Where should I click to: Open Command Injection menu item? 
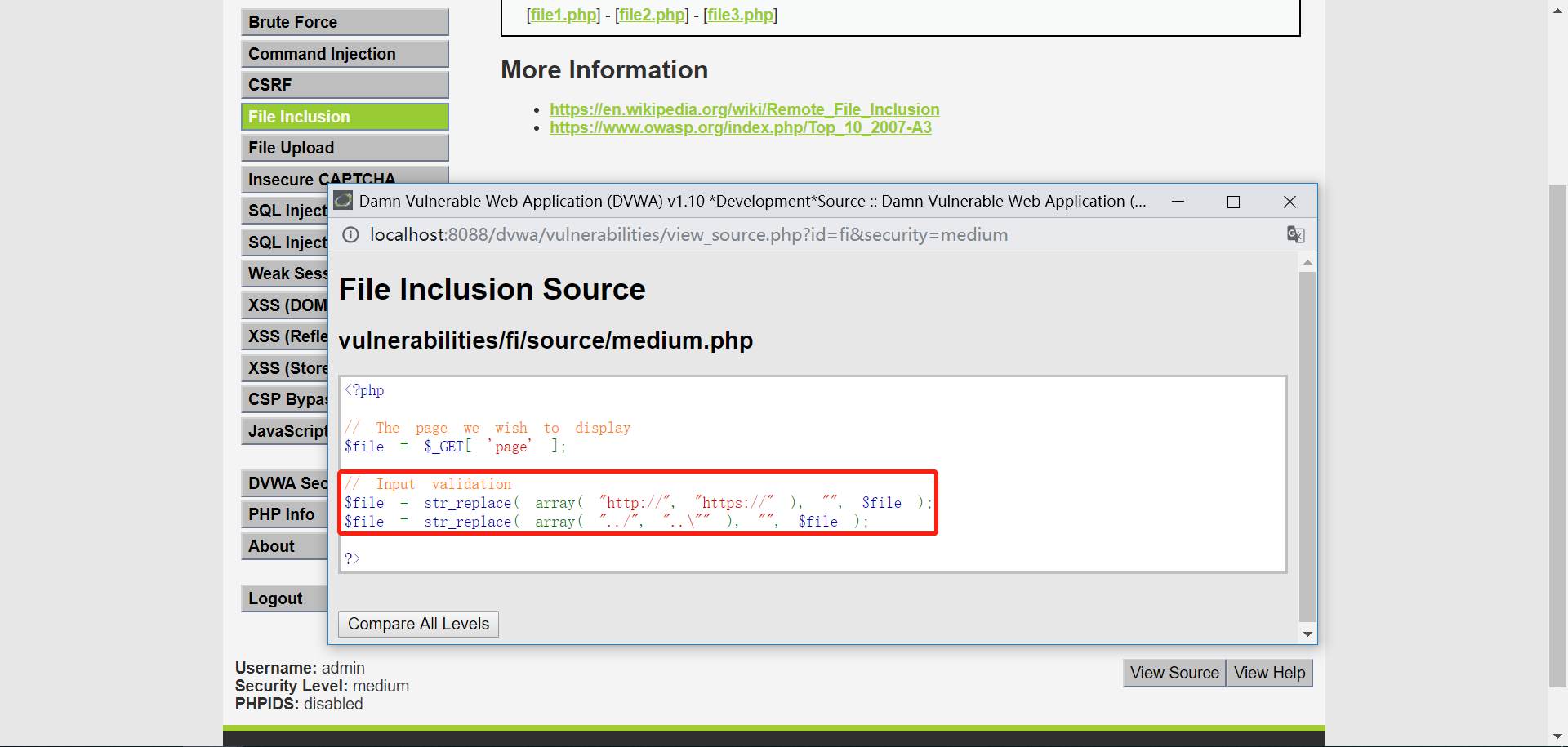pyautogui.click(x=345, y=54)
